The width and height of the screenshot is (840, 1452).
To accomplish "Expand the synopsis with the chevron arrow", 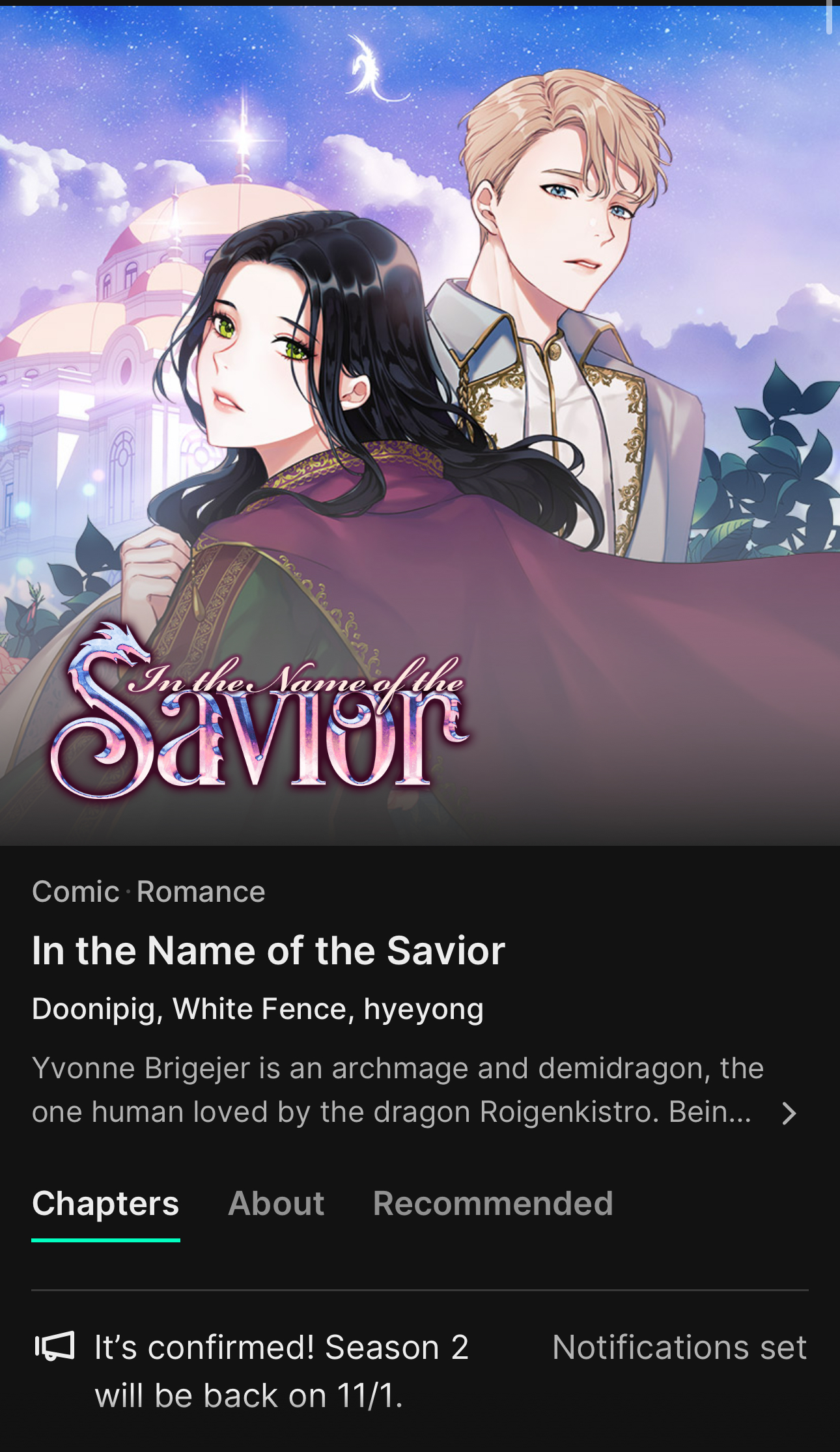I will 789,1113.
